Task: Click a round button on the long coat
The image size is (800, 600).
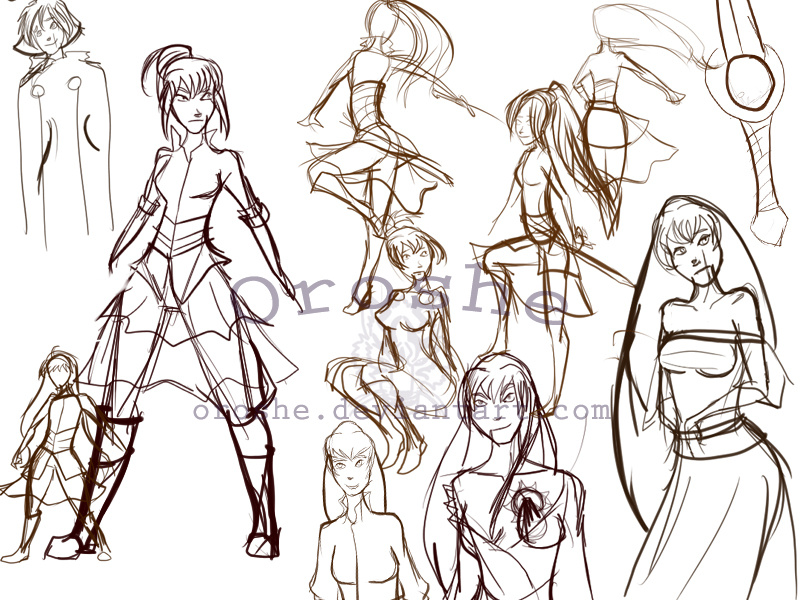Action: (x=37, y=92)
